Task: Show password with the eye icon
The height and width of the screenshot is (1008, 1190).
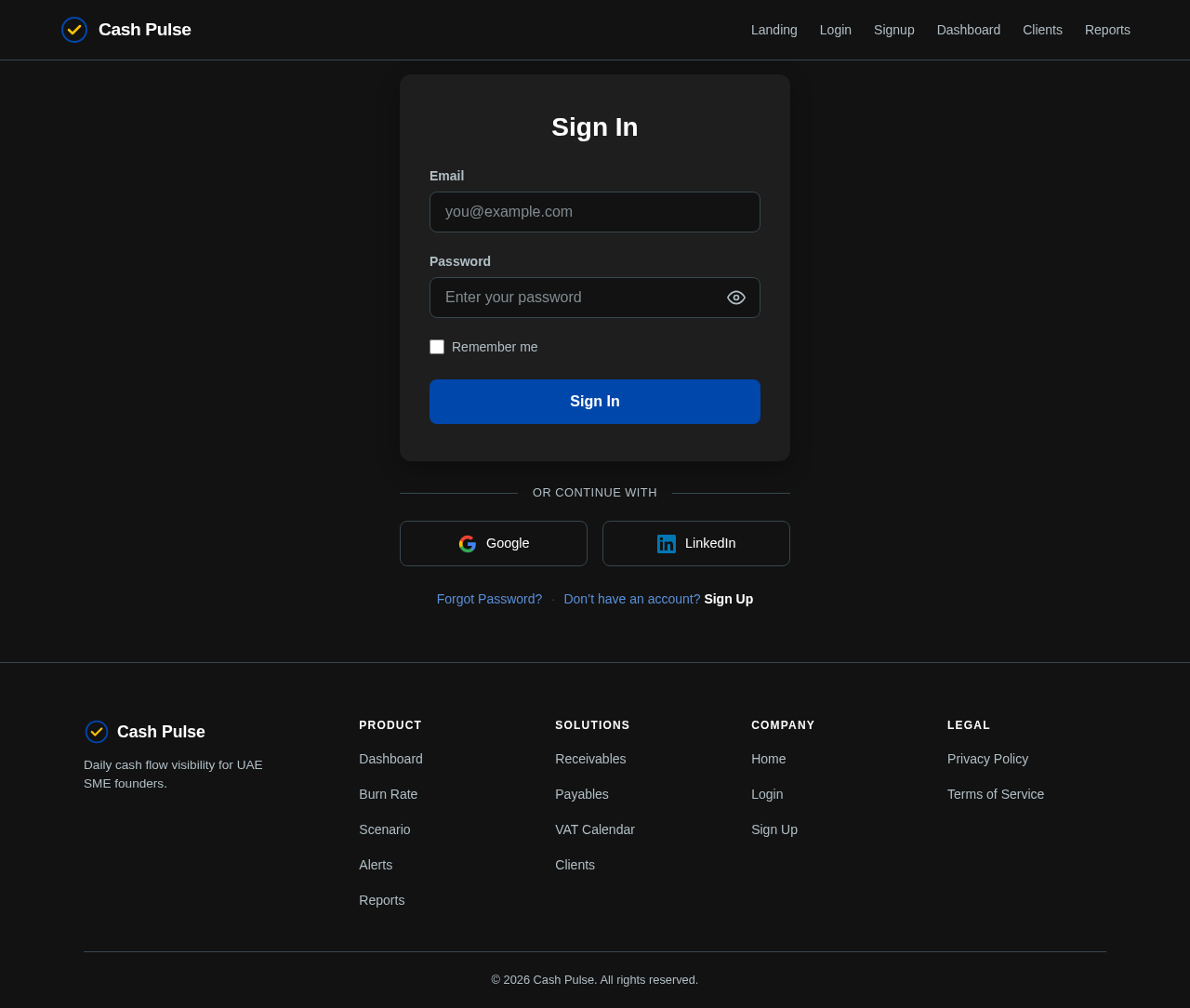Action: [736, 298]
